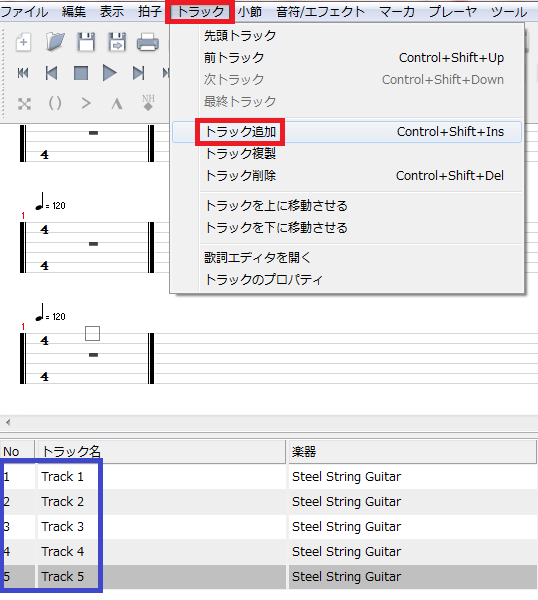Open the 拍子 menu
The width and height of the screenshot is (538, 600).
tap(150, 12)
